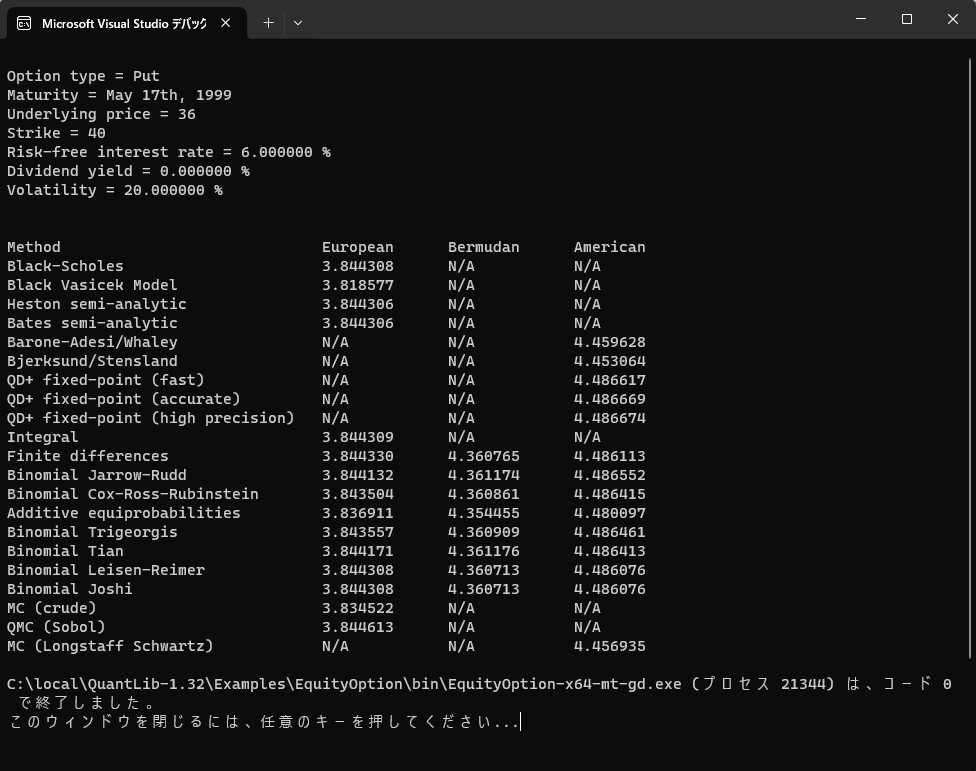Click the Bermudan column header
976x771 pixels.
(484, 247)
